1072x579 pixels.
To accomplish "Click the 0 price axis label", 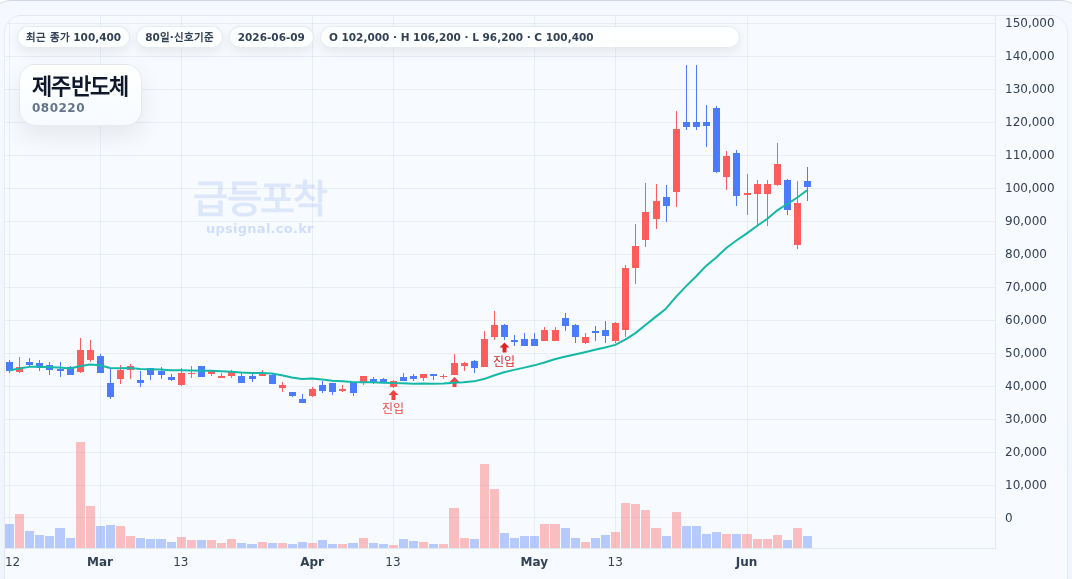I will point(1008,517).
